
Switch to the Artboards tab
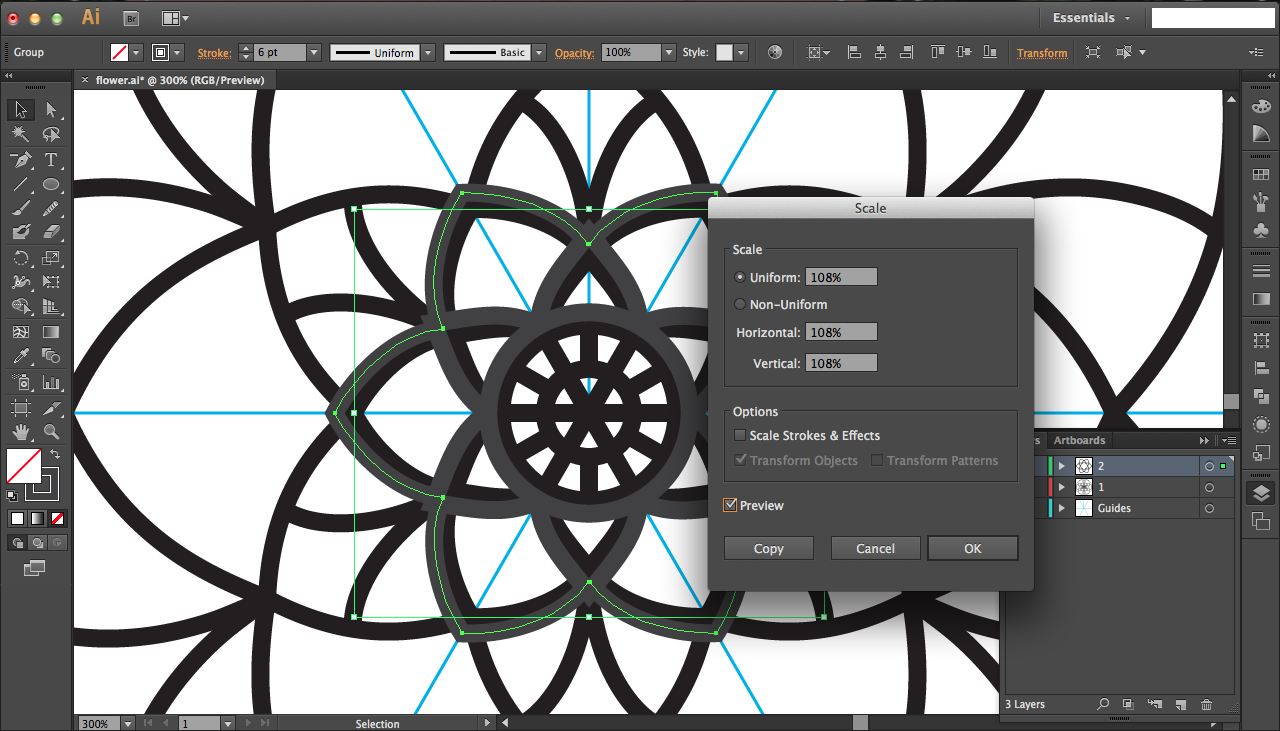click(x=1079, y=440)
